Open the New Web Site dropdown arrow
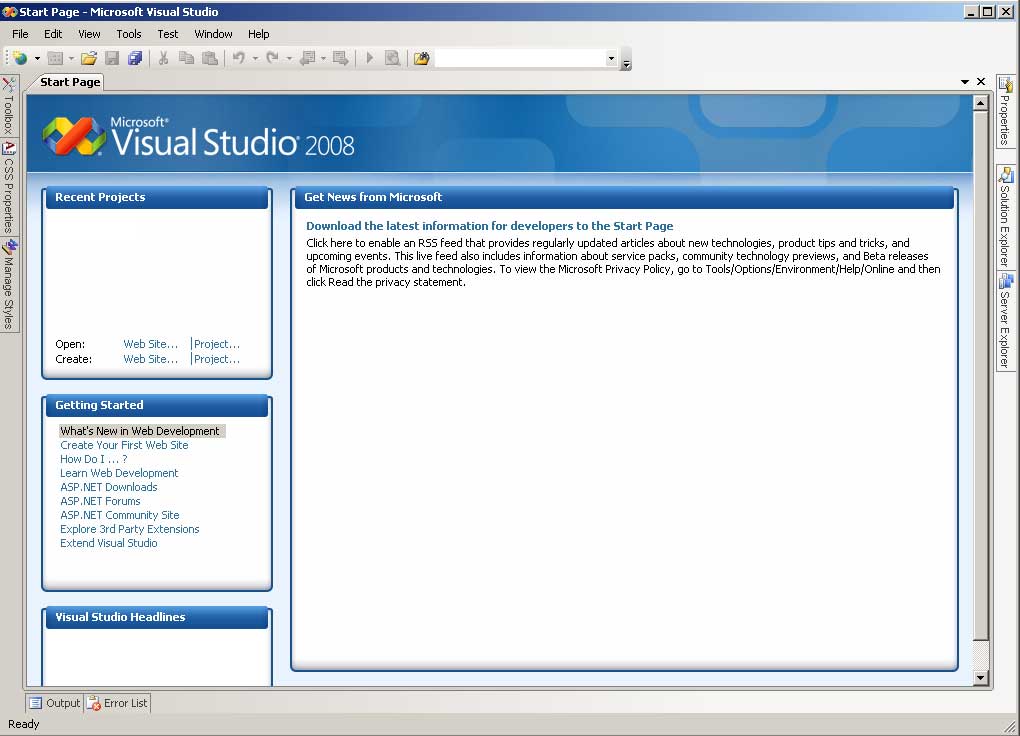The image size is (1020, 736). coord(37,59)
